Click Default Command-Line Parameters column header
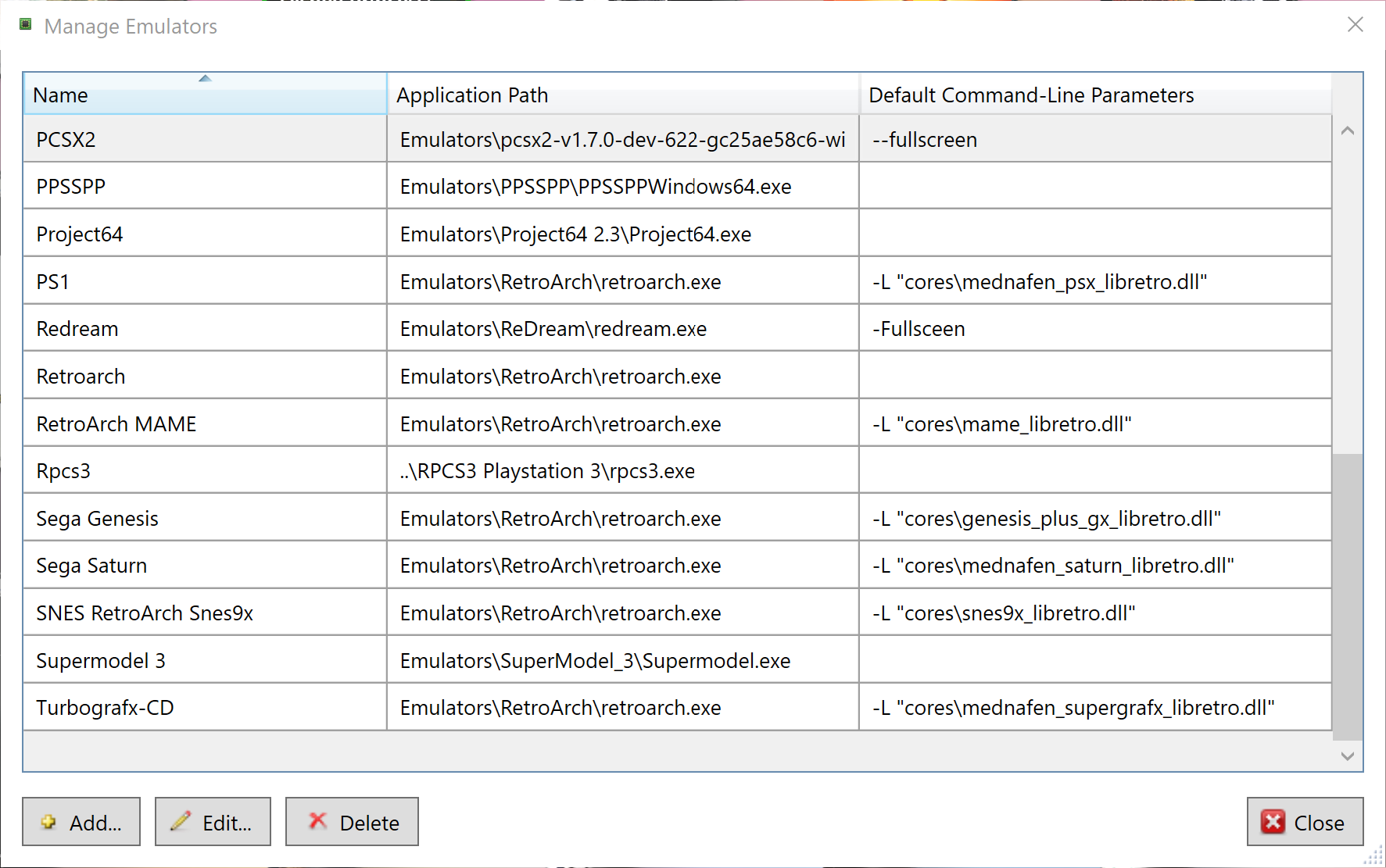 click(x=1094, y=95)
